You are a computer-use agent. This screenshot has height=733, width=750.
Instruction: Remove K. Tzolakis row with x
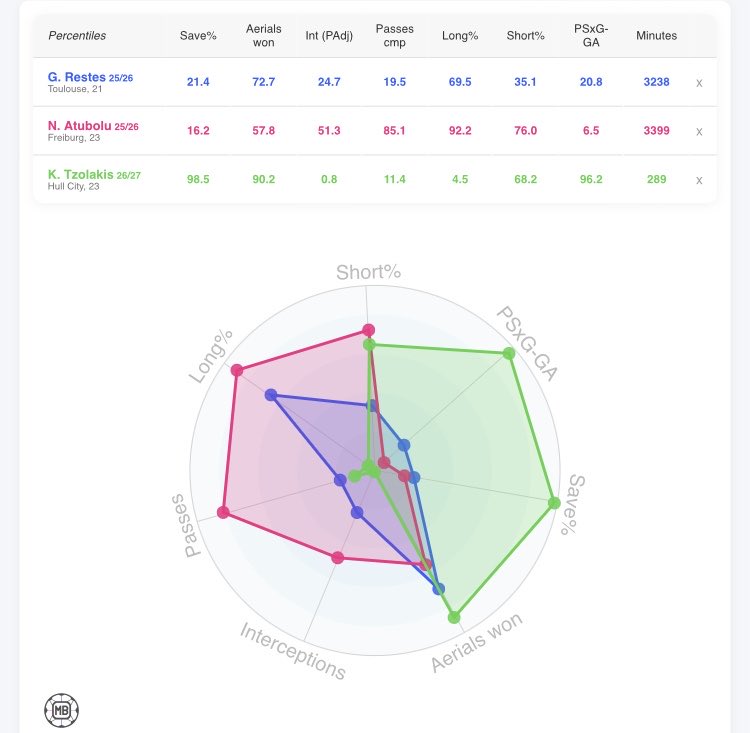[699, 180]
